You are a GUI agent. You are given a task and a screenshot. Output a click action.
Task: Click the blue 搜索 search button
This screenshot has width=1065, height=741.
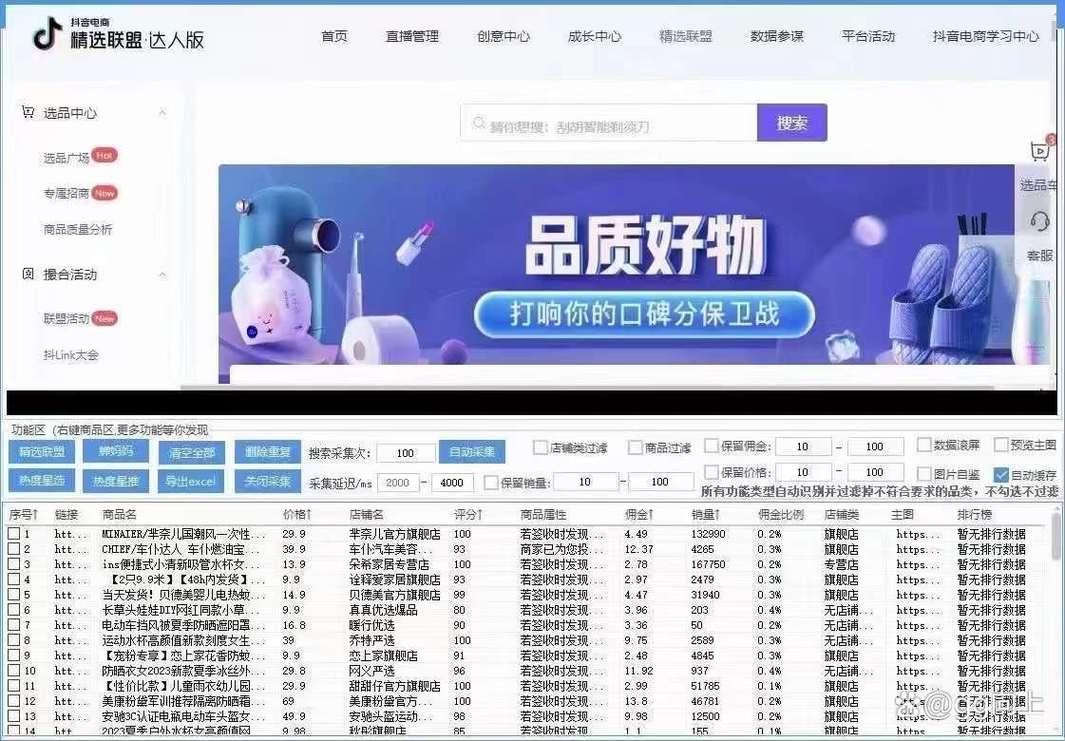pos(791,122)
